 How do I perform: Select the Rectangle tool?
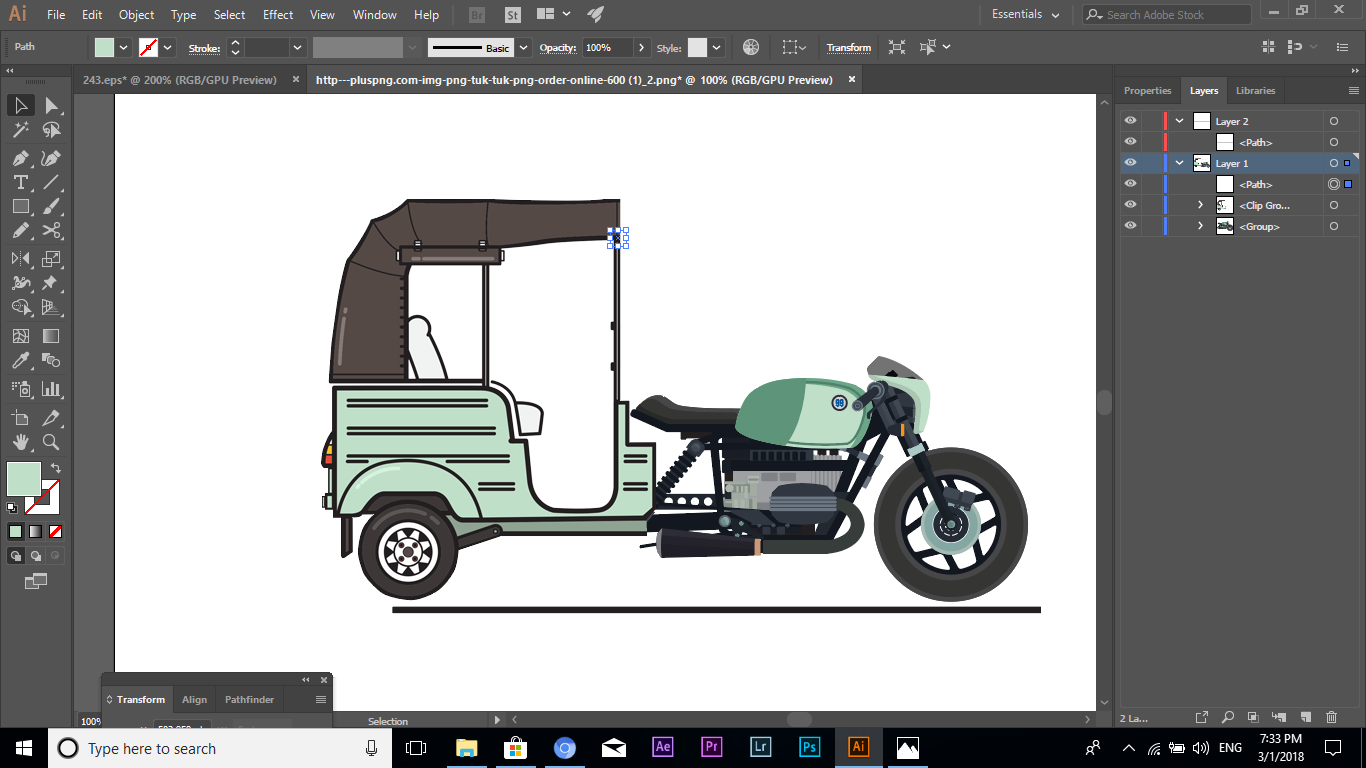pos(20,206)
